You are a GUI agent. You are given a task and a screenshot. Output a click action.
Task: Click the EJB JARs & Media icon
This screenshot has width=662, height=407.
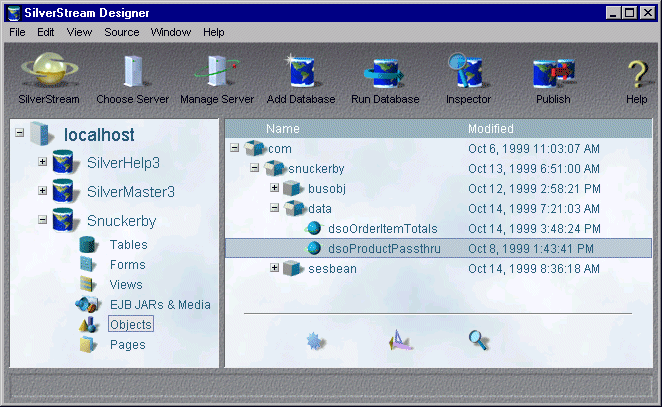pyautogui.click(x=88, y=304)
